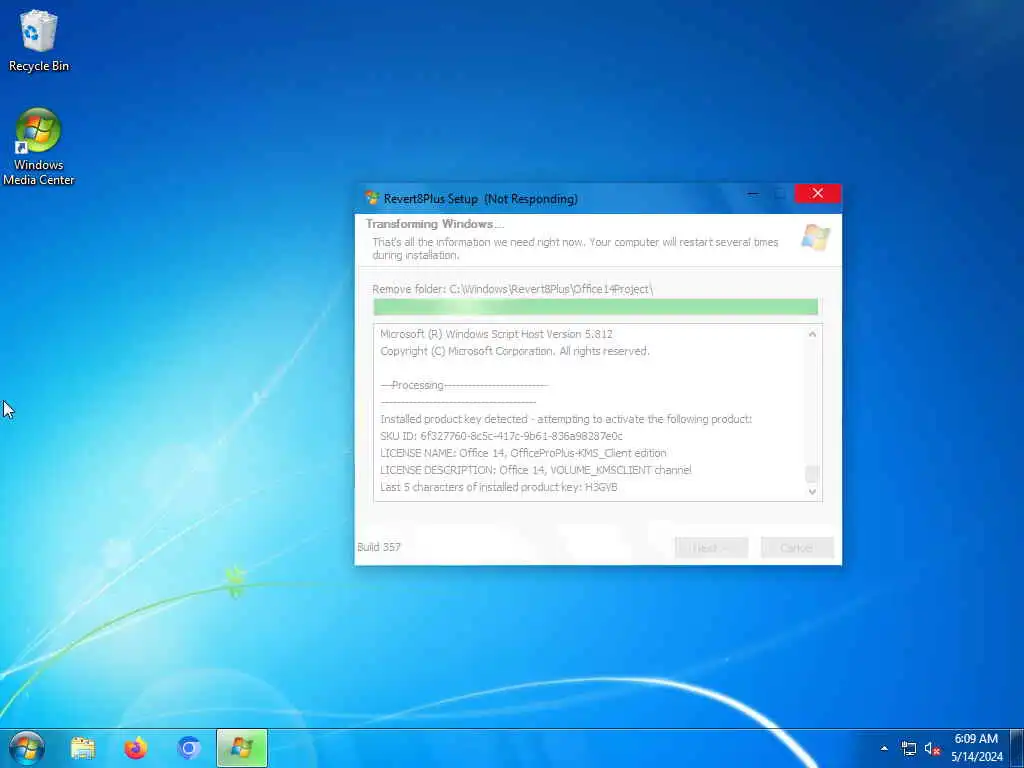Image resolution: width=1024 pixels, height=768 pixels.
Task: Click the log scroll down arrow
Action: point(812,492)
